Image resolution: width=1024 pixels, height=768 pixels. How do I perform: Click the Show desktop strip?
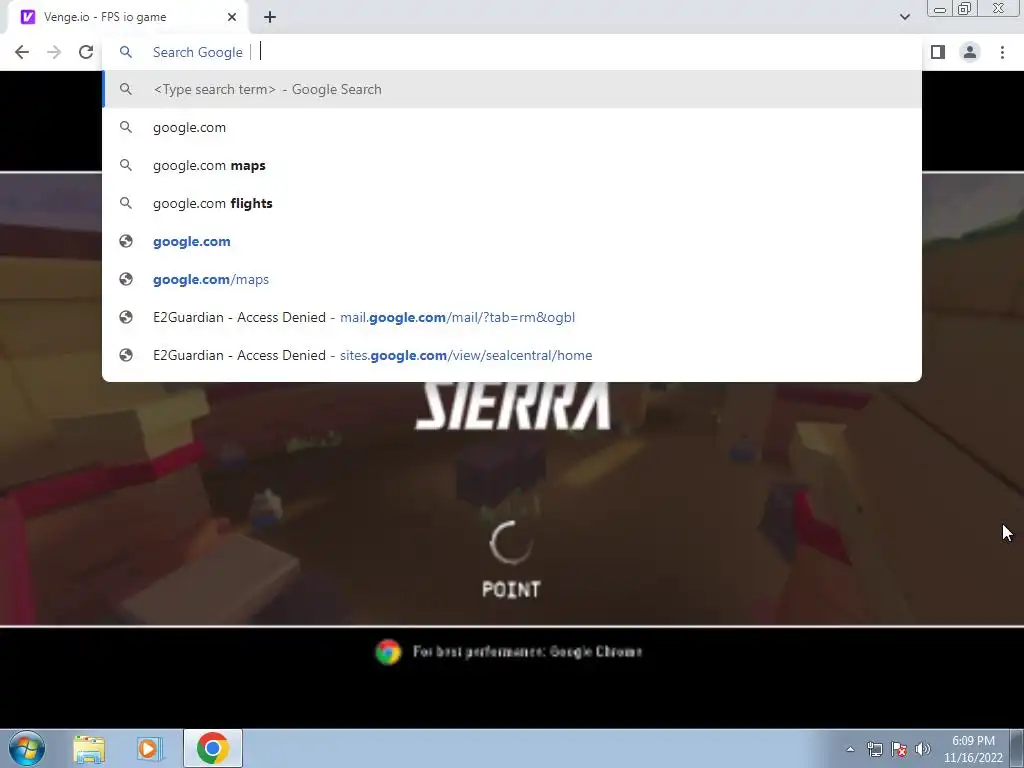click(x=1017, y=748)
